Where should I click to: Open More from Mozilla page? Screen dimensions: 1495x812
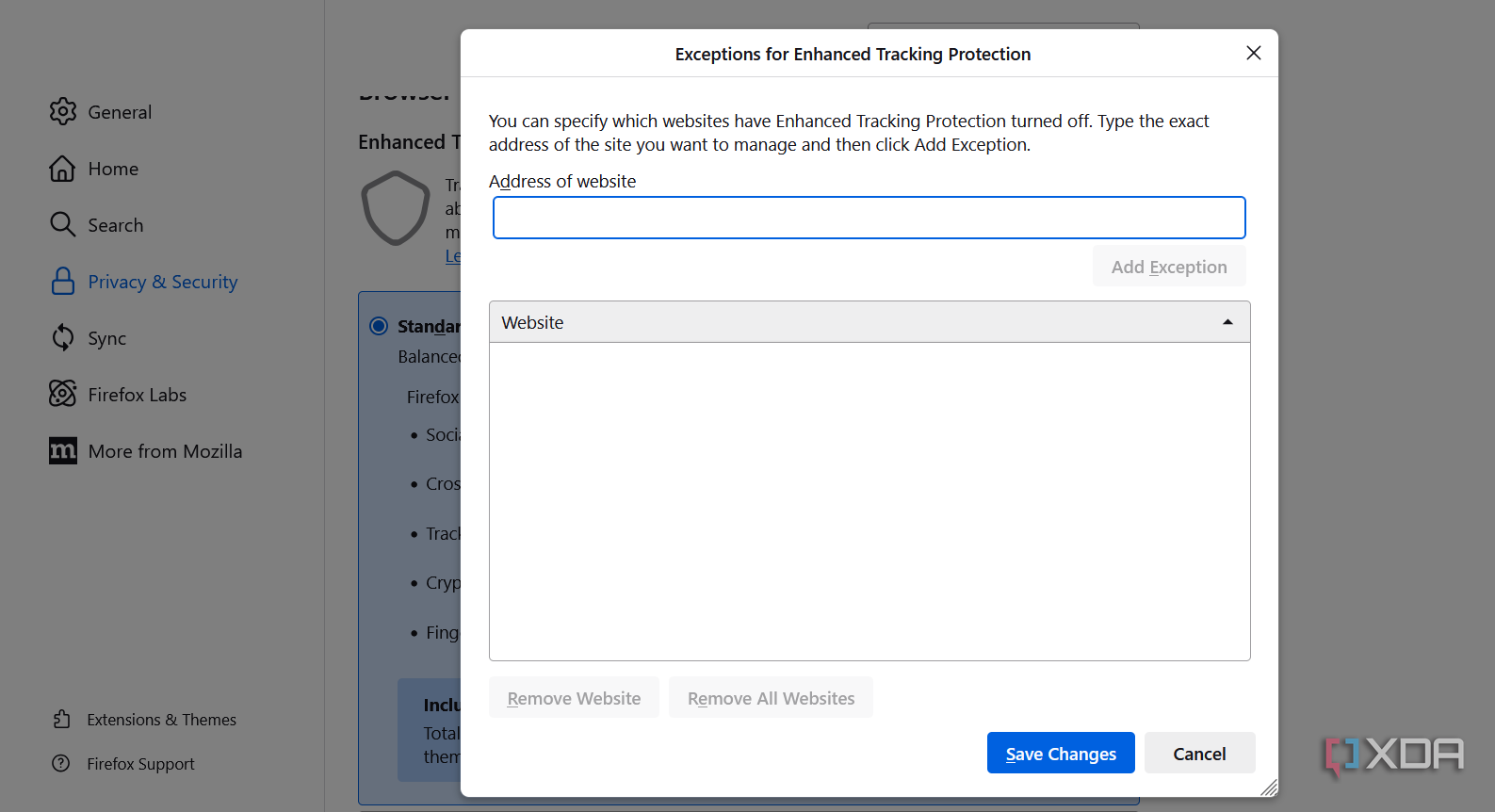165,451
